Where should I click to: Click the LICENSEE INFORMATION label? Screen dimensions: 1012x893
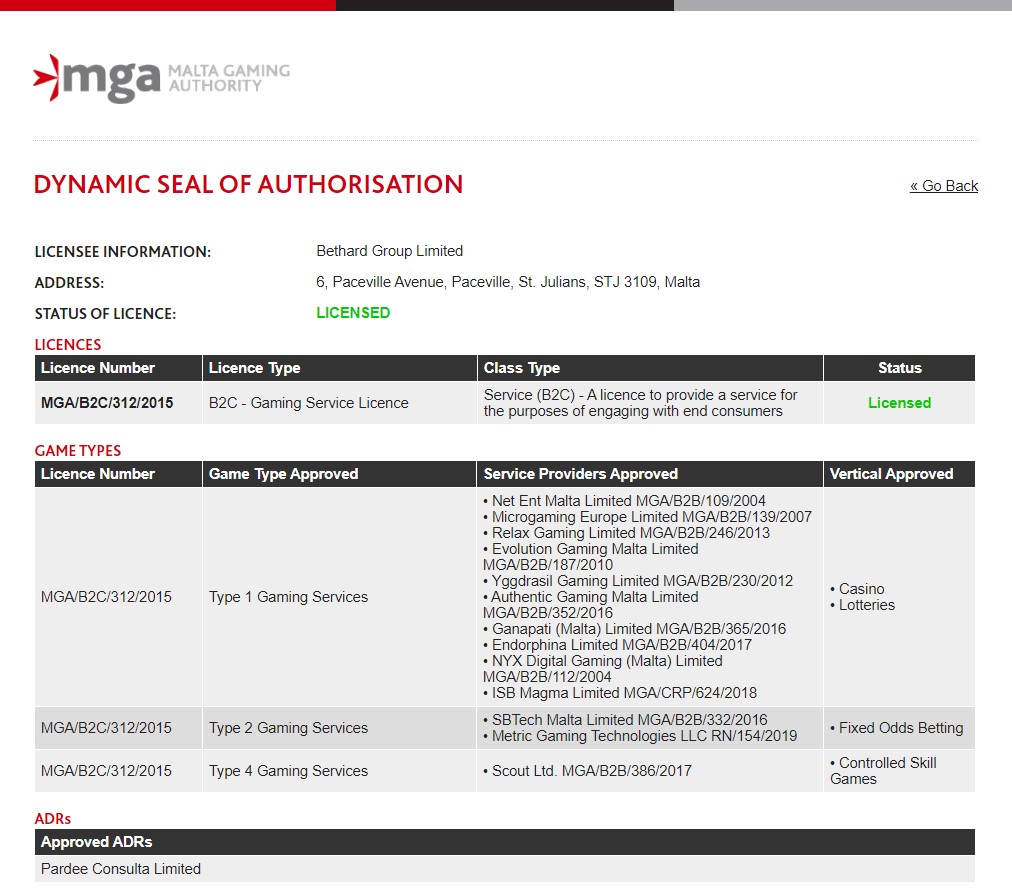tap(123, 252)
